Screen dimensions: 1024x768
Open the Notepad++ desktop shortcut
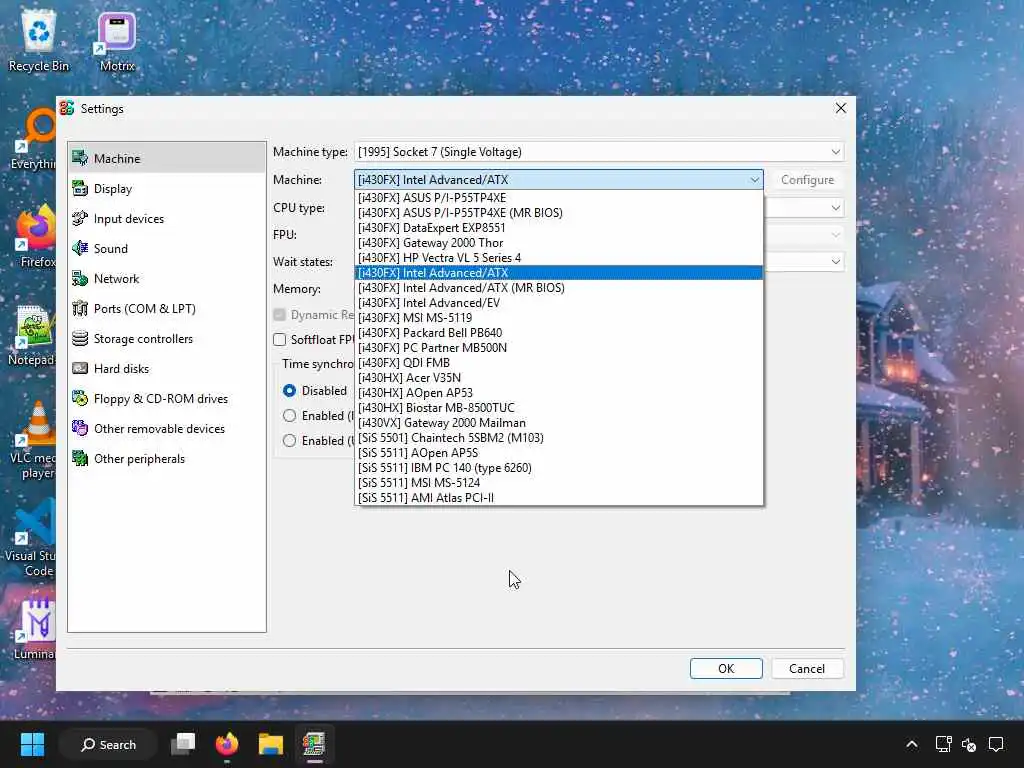(x=31, y=335)
